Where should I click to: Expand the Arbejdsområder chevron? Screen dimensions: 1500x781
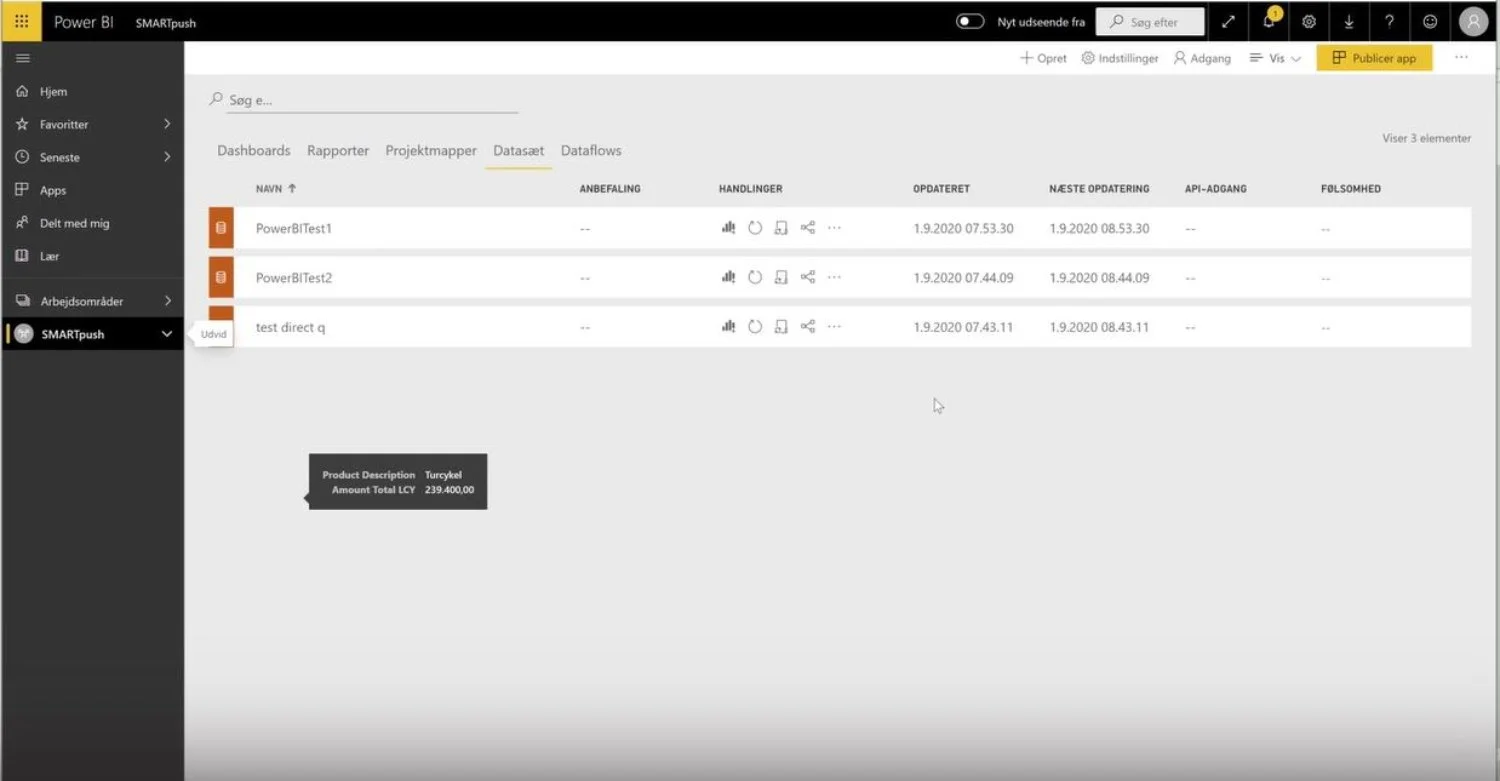(167, 301)
